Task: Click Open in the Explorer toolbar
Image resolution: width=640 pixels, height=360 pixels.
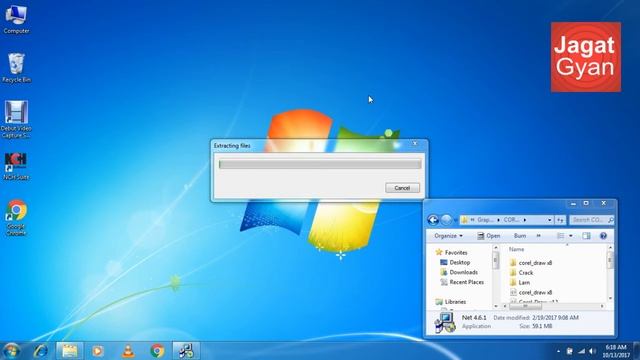Action: point(489,236)
